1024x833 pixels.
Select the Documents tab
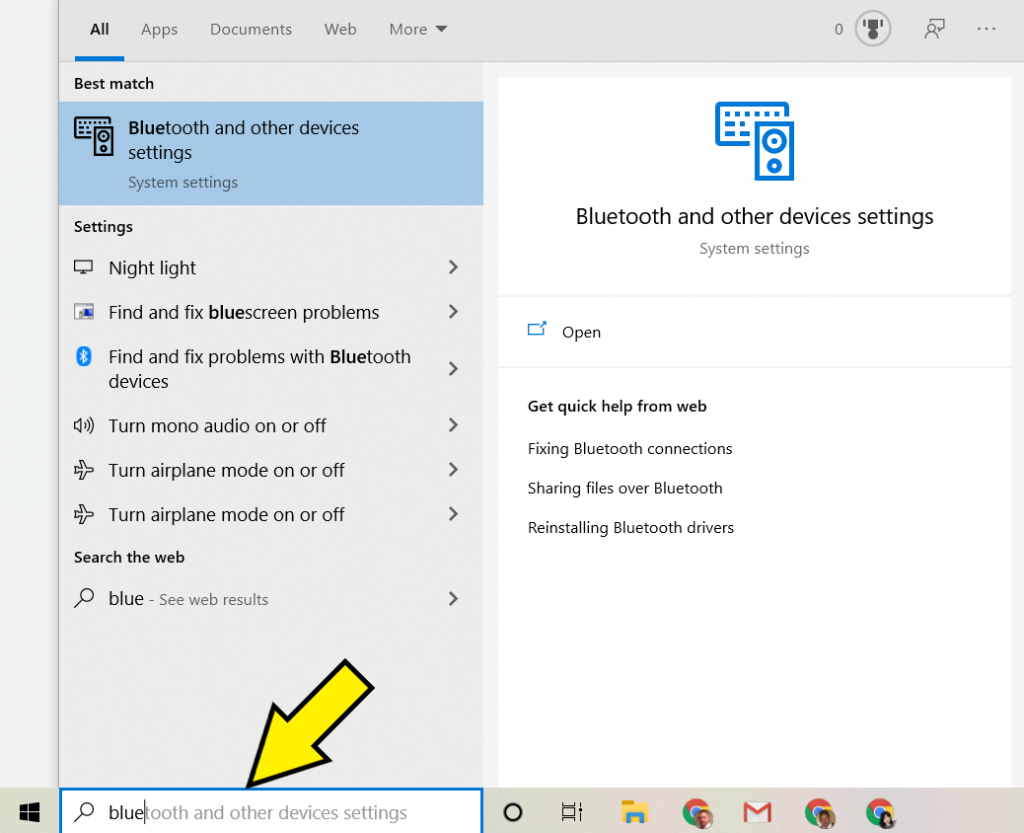tap(251, 29)
